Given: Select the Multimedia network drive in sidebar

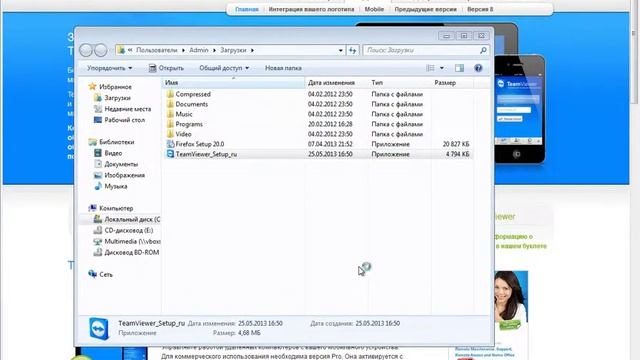Looking at the screenshot, I should click(x=127, y=241).
